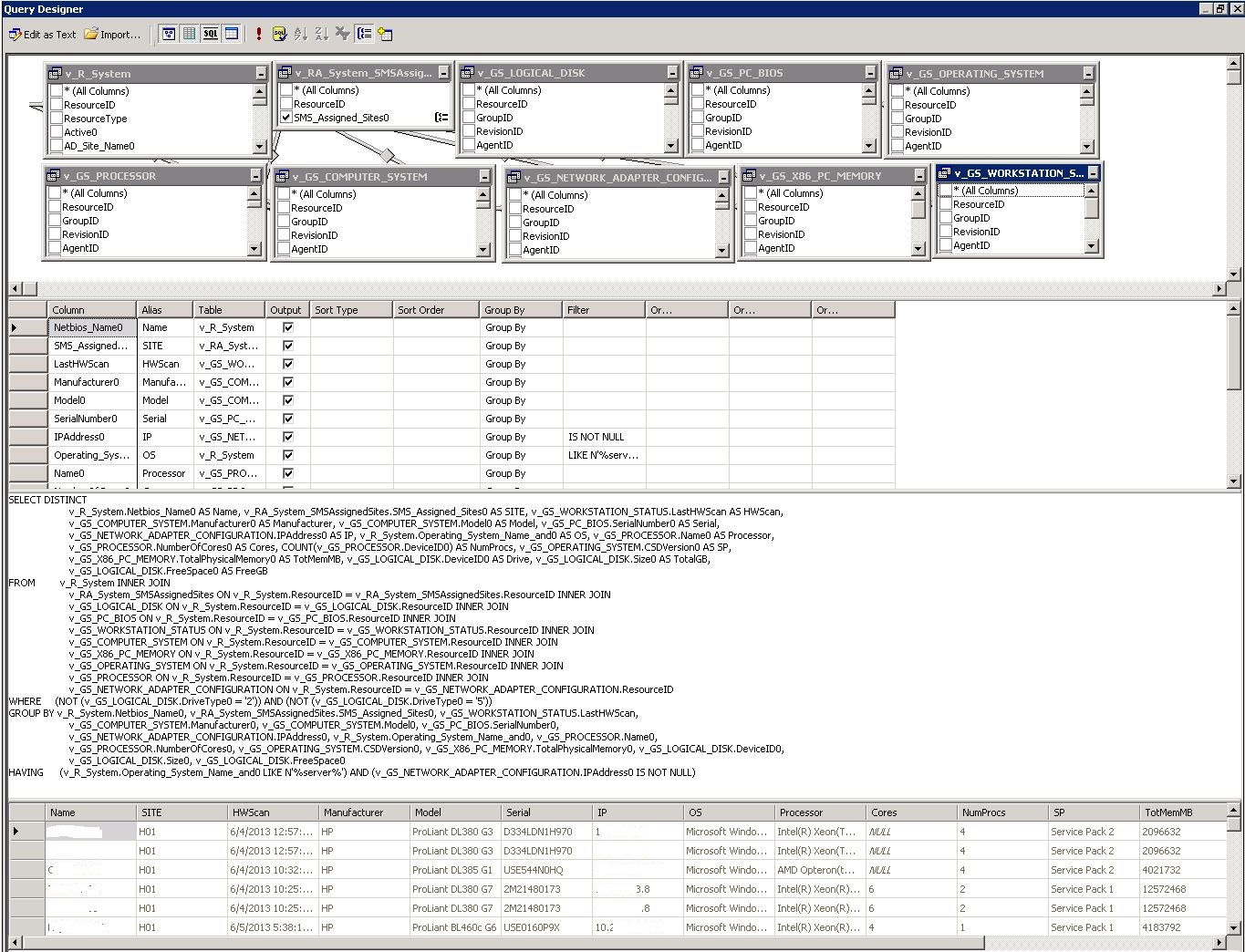Check All Columns in the v_GS_PC_BIOS table
Image resolution: width=1245 pixels, height=952 pixels.
coord(698,90)
